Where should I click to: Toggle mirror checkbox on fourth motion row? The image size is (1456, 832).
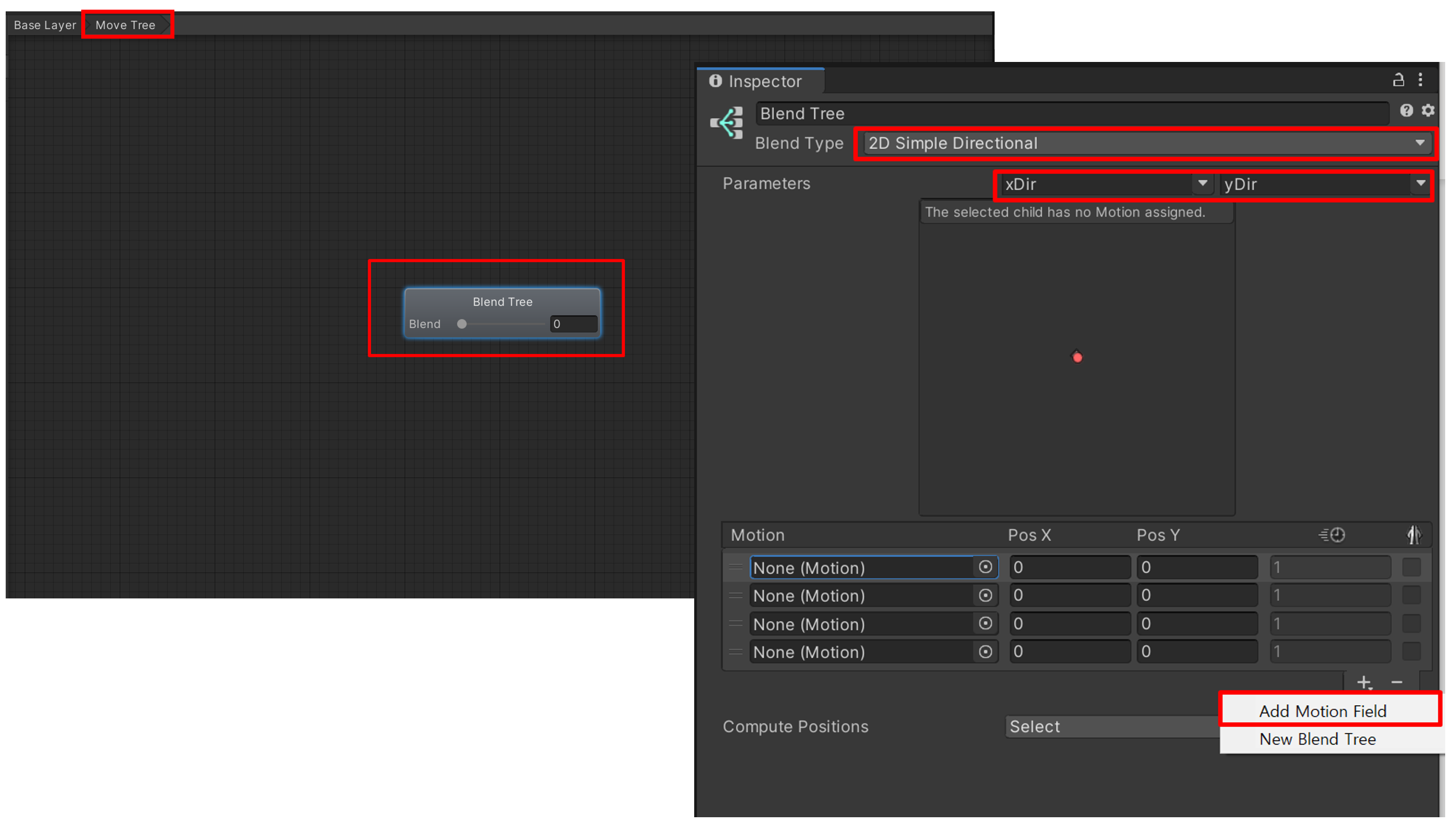tap(1411, 651)
